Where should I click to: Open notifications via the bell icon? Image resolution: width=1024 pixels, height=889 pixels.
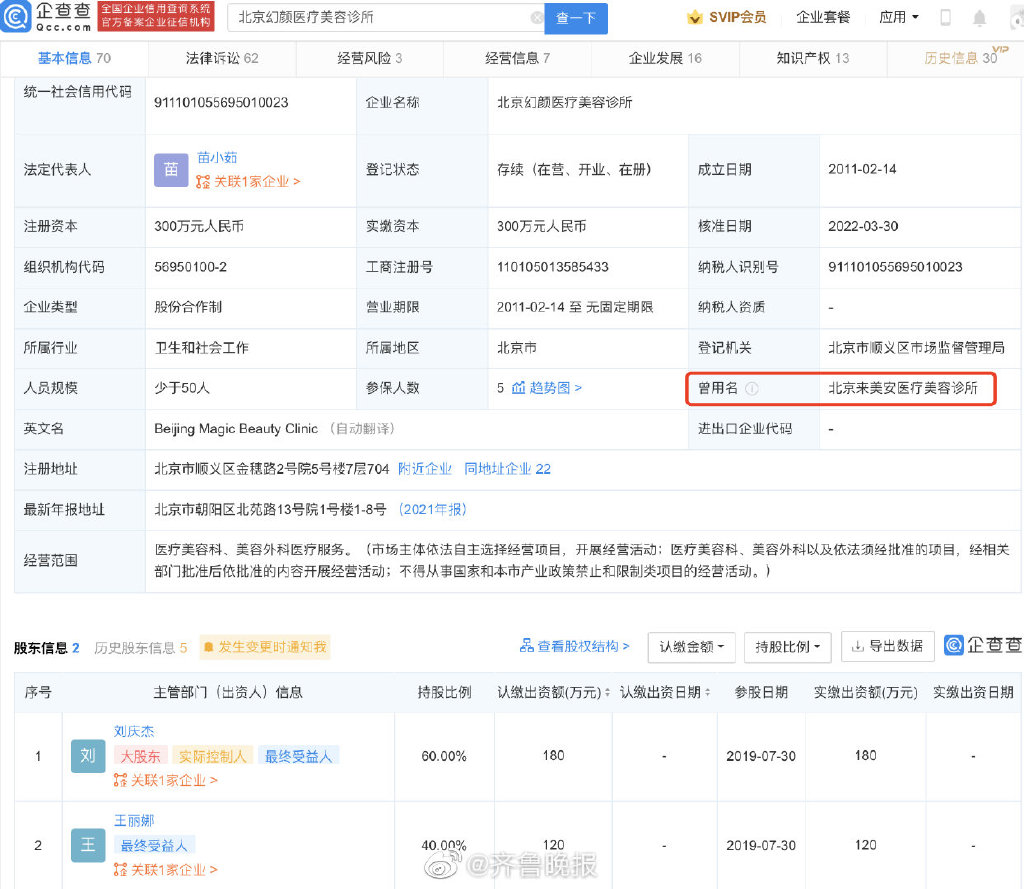click(980, 17)
